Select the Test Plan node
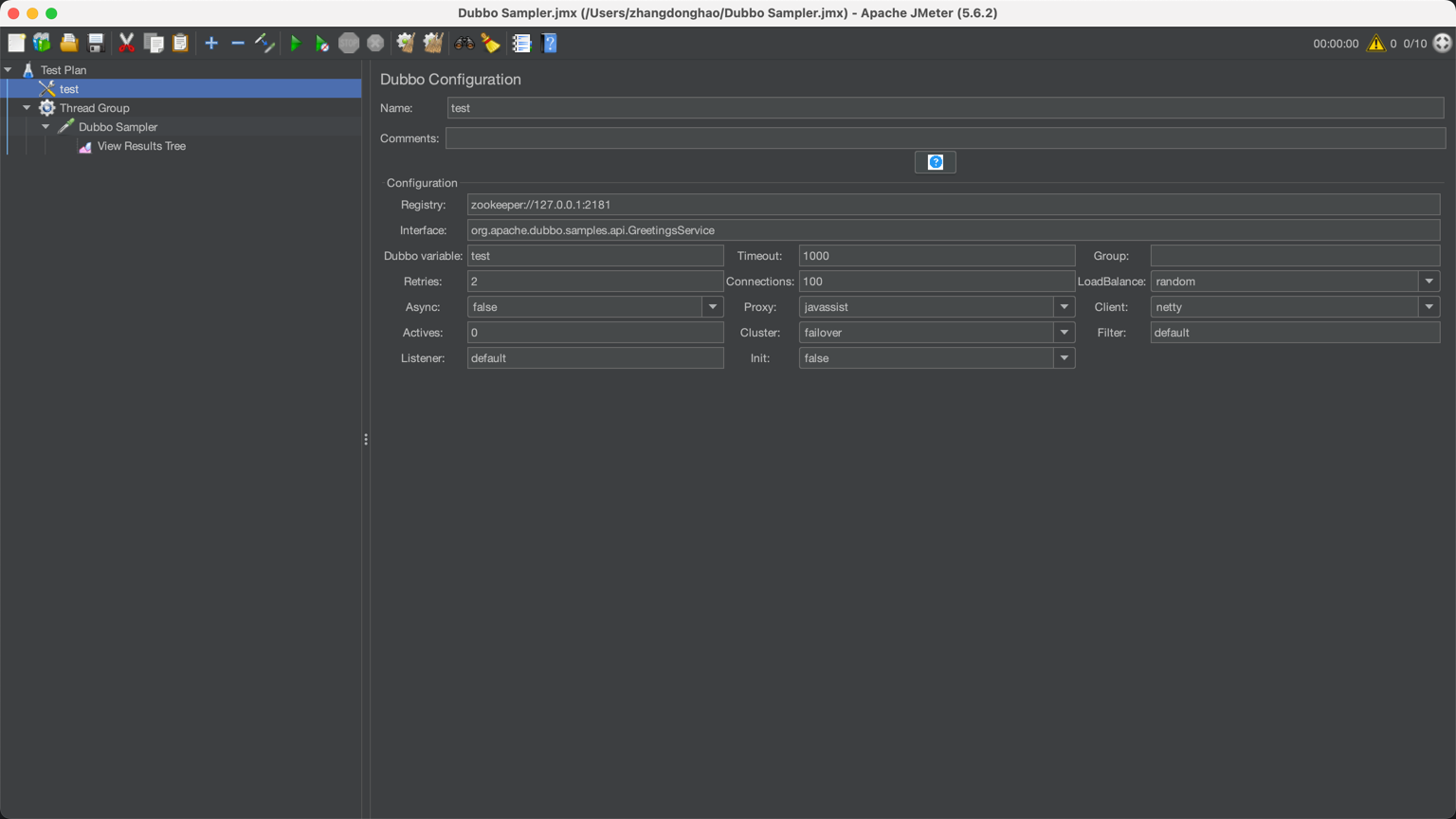The image size is (1456, 819). (64, 70)
